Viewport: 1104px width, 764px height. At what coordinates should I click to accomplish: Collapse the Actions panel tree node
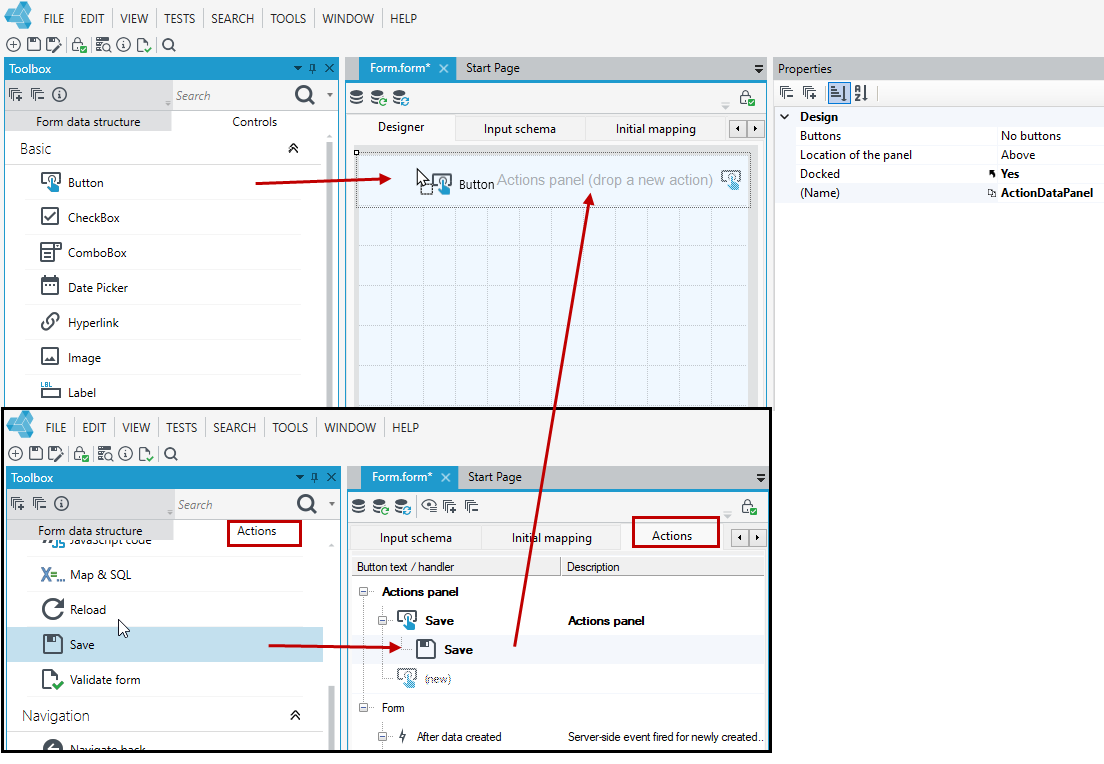363,591
